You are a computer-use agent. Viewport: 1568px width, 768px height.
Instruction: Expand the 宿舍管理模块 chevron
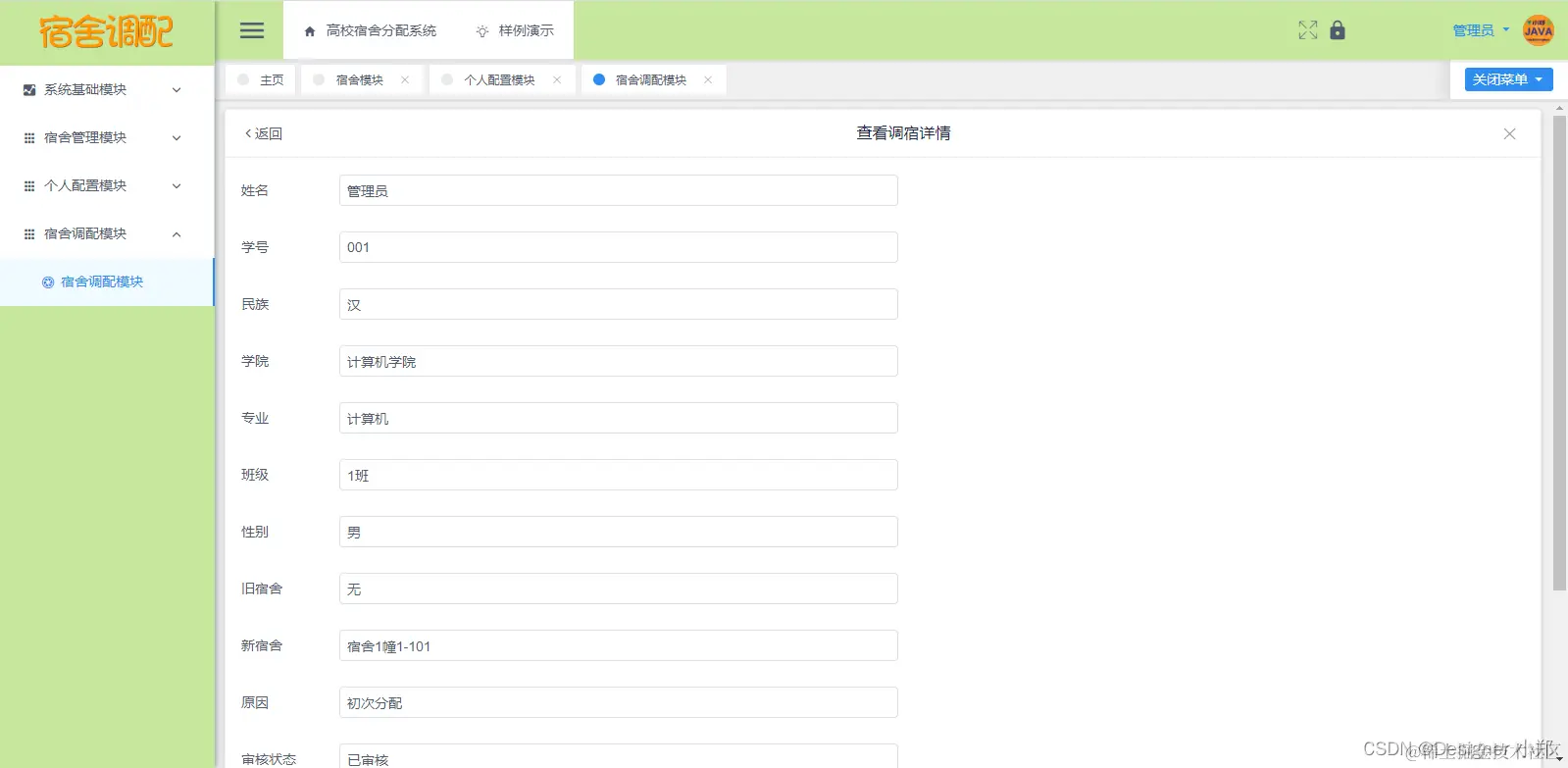point(177,138)
